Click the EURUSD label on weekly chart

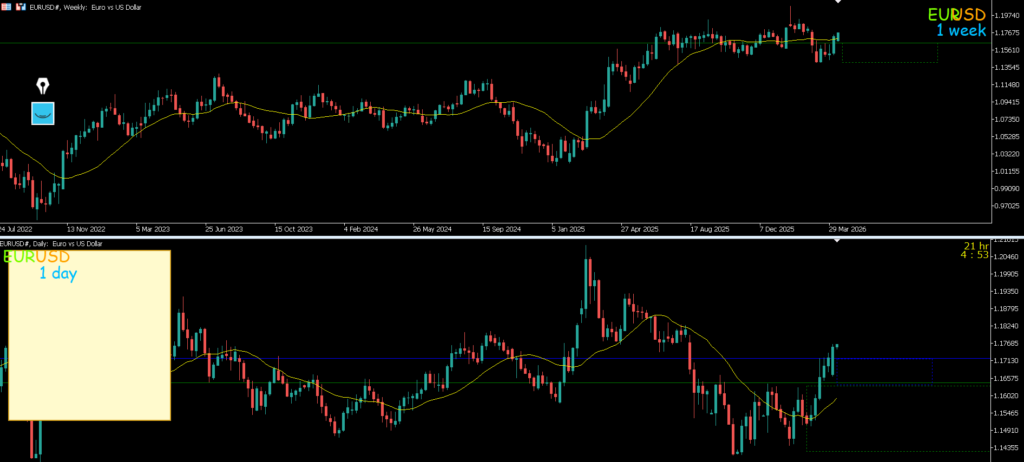(x=955, y=15)
